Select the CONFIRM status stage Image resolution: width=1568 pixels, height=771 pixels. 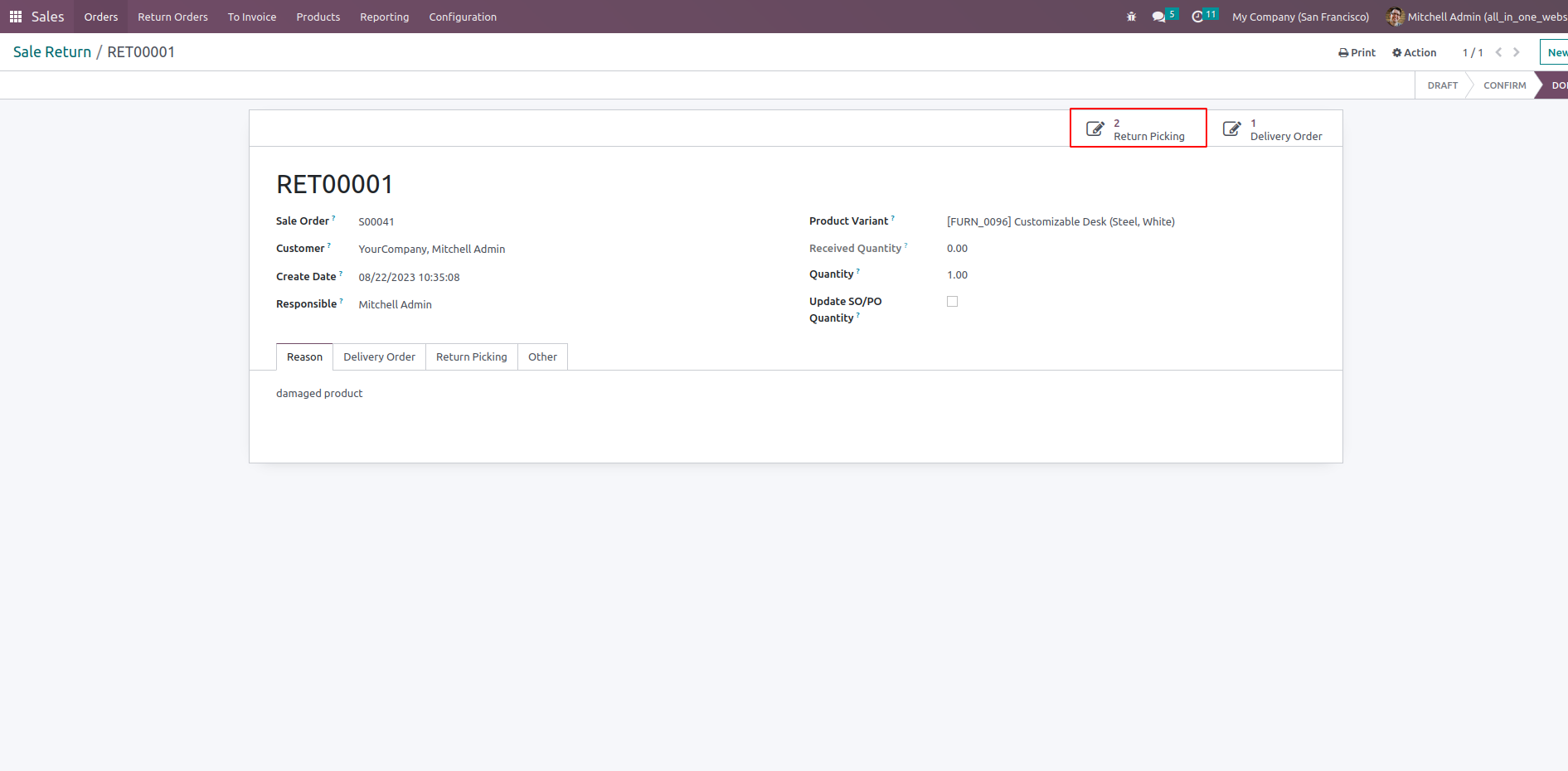1504,85
